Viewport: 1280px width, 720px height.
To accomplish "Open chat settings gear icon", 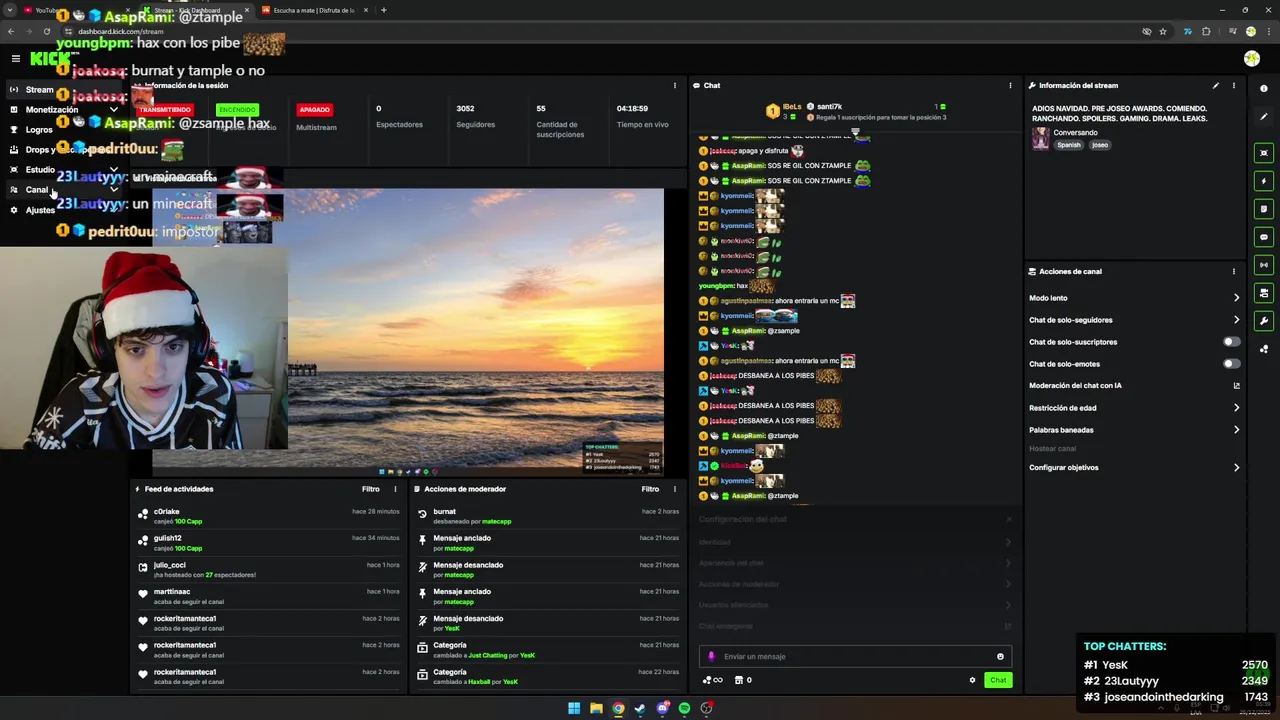I will (972, 680).
